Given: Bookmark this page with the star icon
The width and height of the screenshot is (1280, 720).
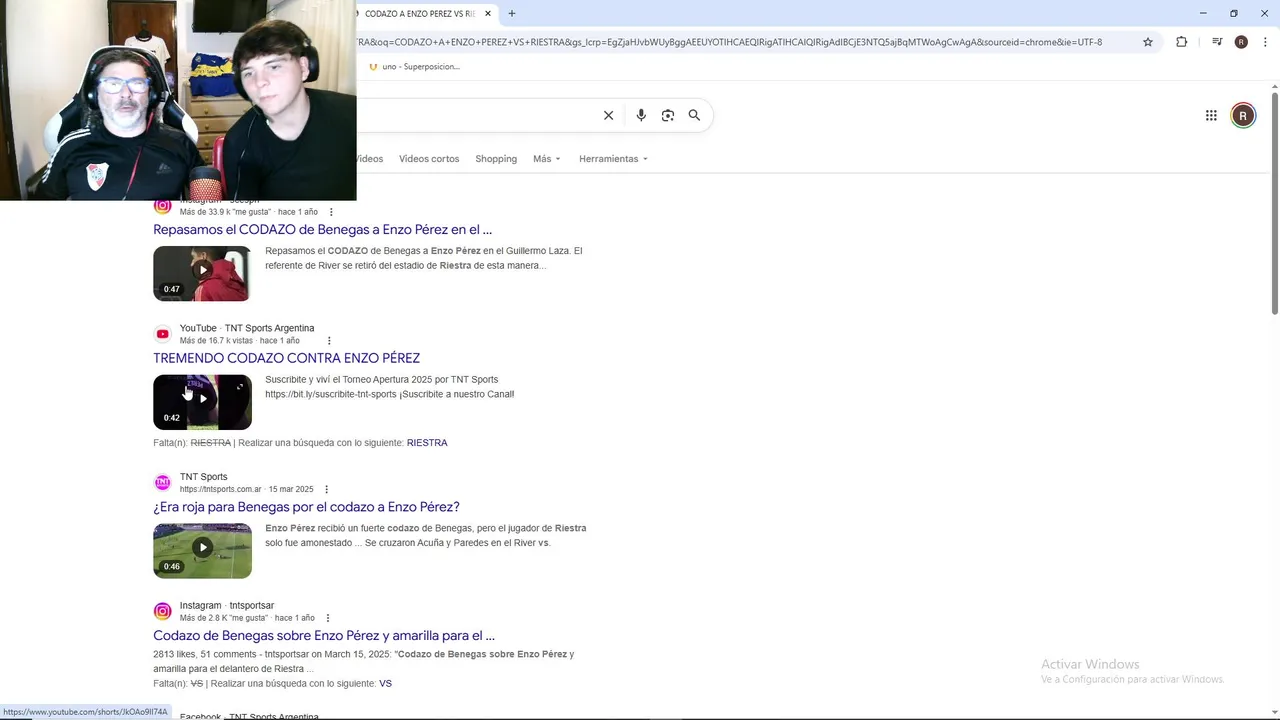Looking at the screenshot, I should 1148,42.
